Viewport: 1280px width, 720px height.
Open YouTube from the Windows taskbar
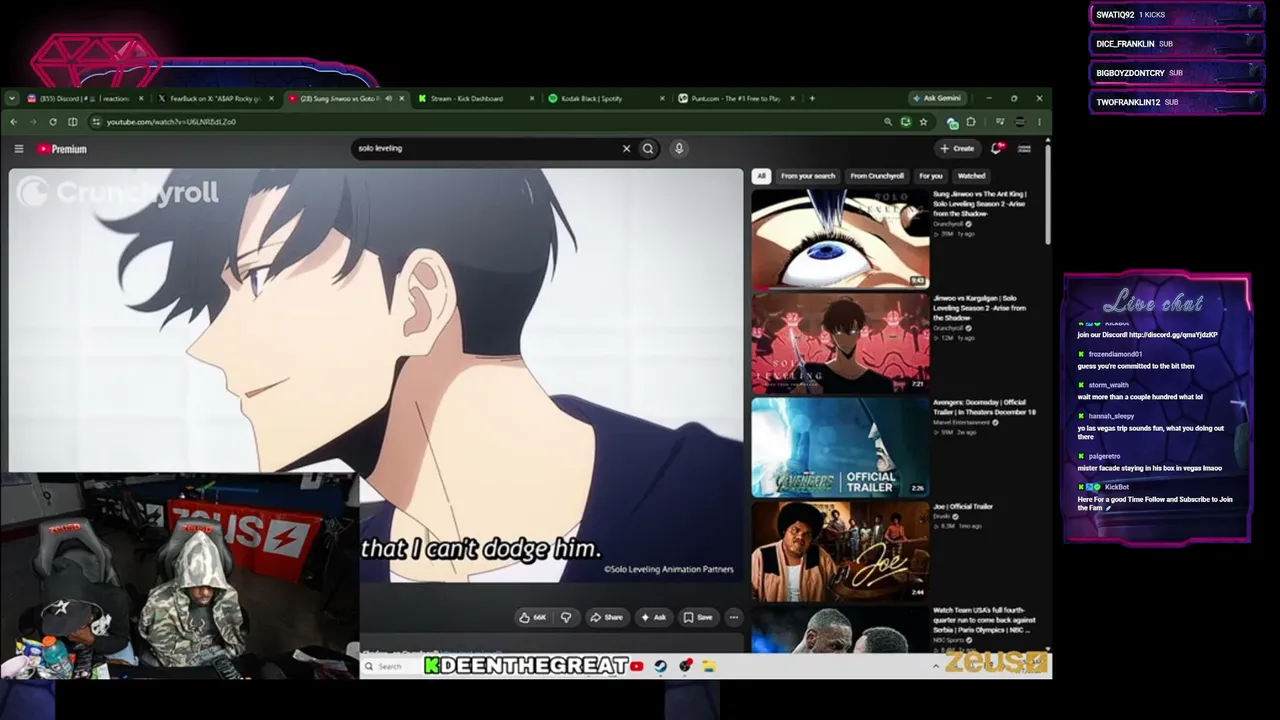(x=637, y=666)
